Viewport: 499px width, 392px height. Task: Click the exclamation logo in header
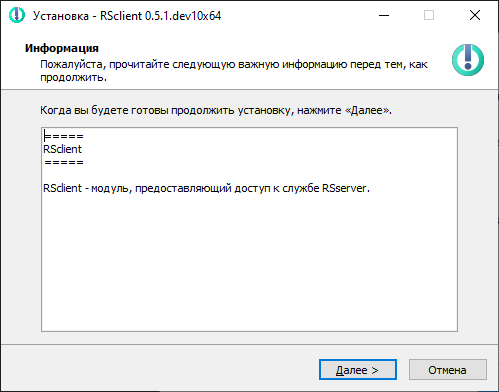point(468,60)
